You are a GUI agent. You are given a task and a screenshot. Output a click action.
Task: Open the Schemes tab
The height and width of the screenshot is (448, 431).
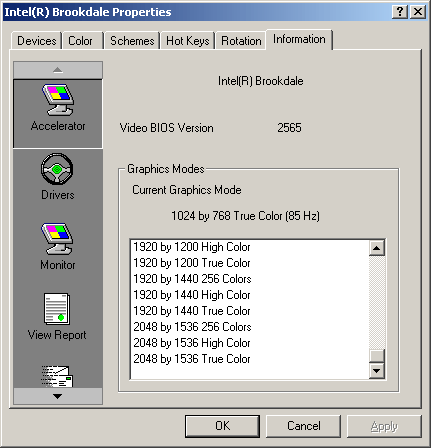coord(132,41)
